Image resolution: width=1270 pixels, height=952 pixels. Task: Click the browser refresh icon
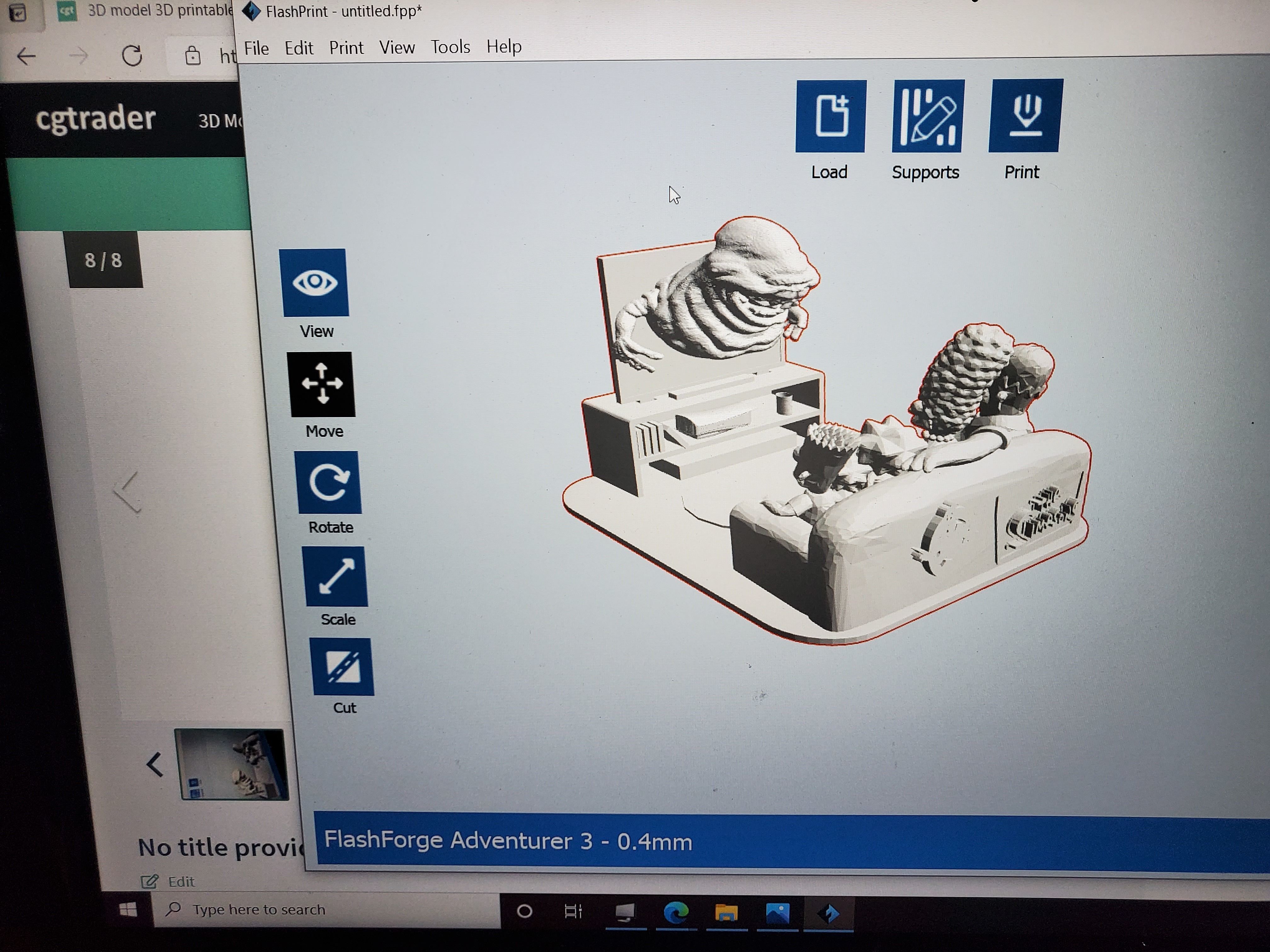tap(132, 56)
